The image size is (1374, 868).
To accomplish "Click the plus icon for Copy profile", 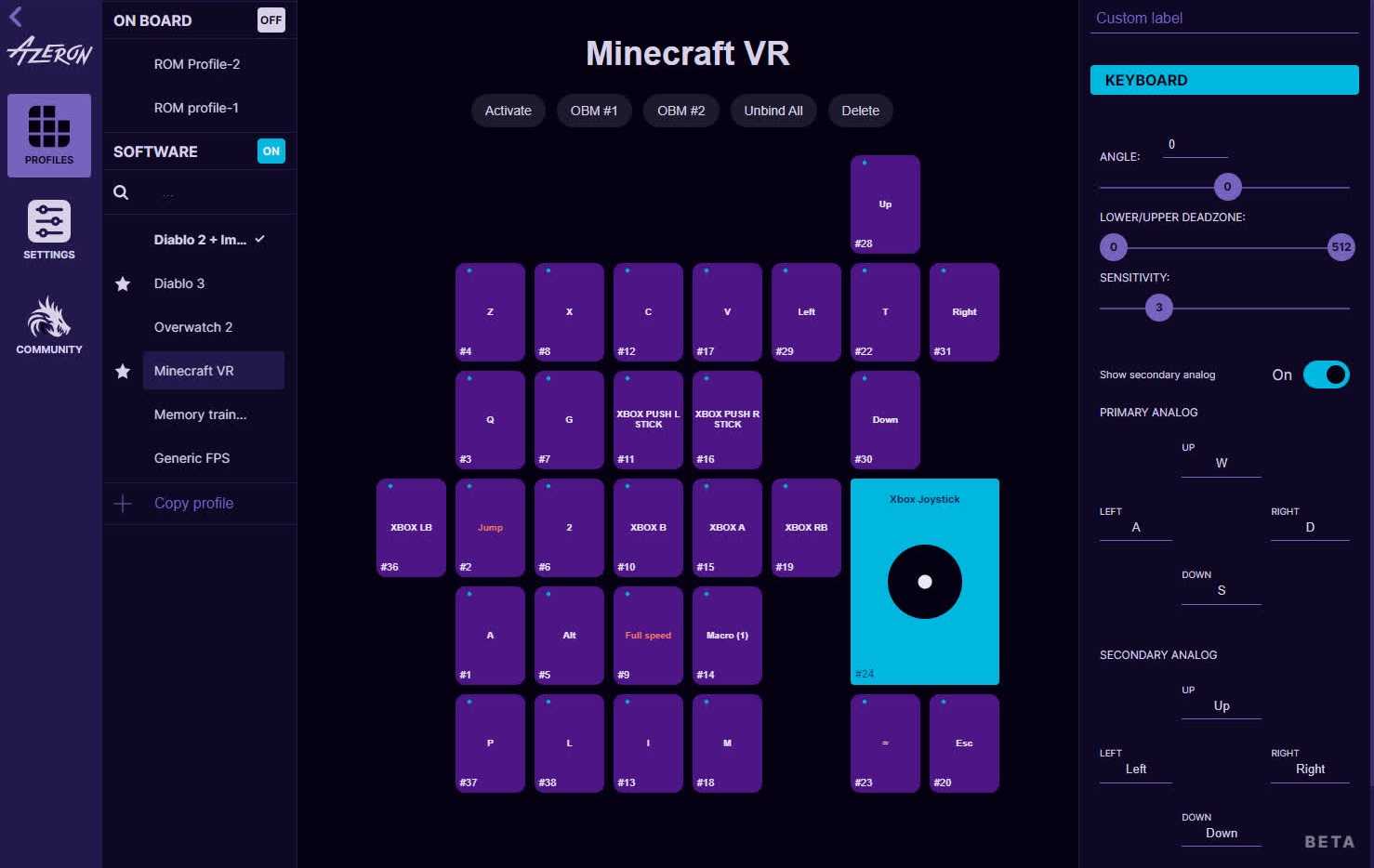I will coord(123,503).
